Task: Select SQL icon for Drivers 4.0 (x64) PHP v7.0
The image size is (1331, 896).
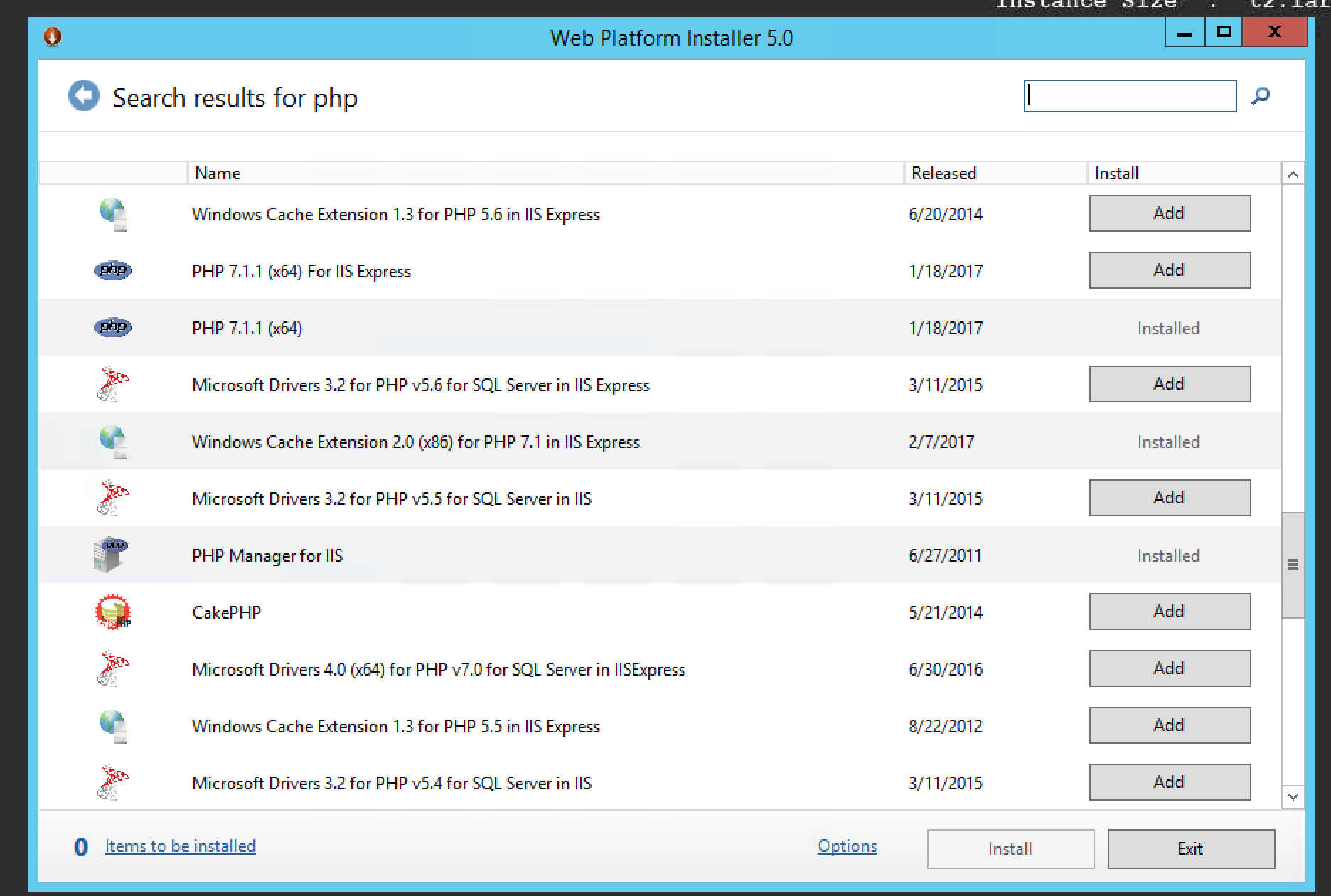Action: pos(113,669)
